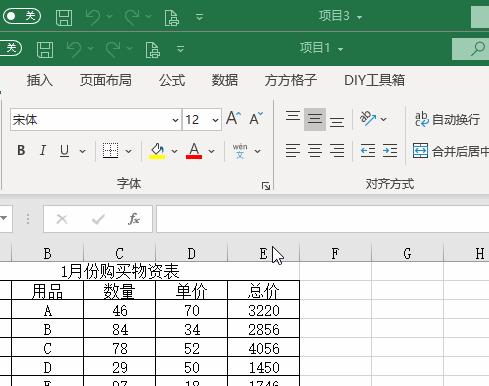Open quick access customize menu in 项目1 window
This screenshot has width=489, height=386.
click(x=180, y=49)
